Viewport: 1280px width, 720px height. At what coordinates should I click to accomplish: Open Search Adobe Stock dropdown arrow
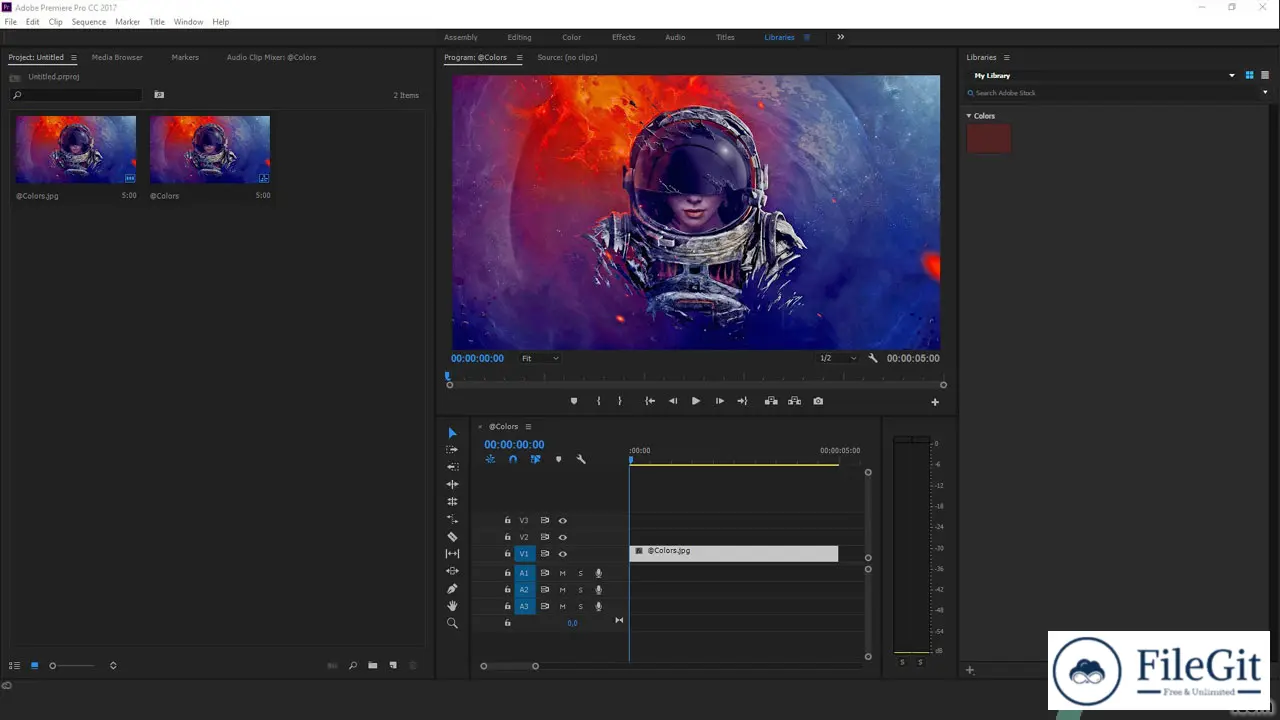(x=1265, y=93)
